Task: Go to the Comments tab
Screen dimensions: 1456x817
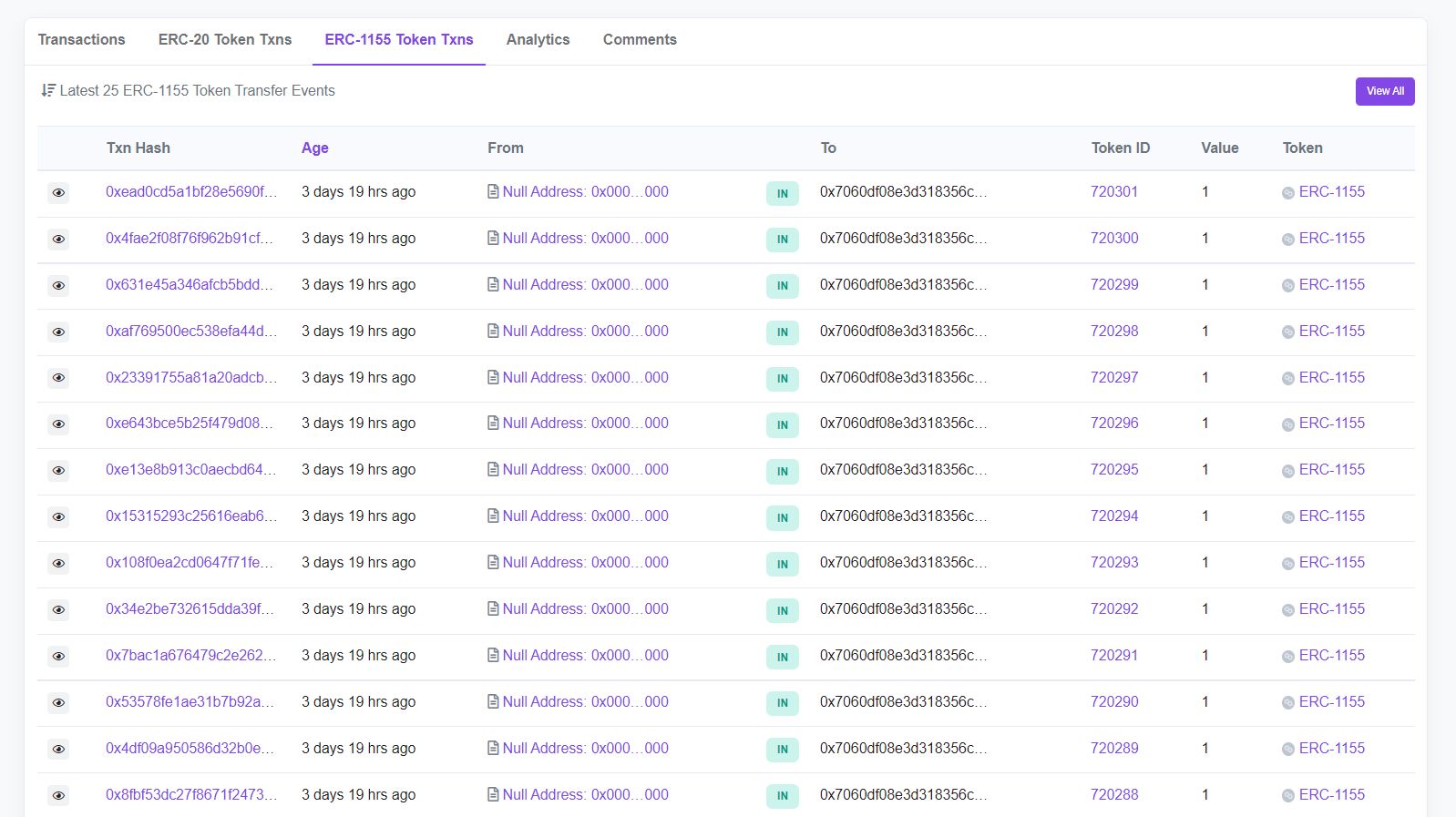Action: pos(640,39)
